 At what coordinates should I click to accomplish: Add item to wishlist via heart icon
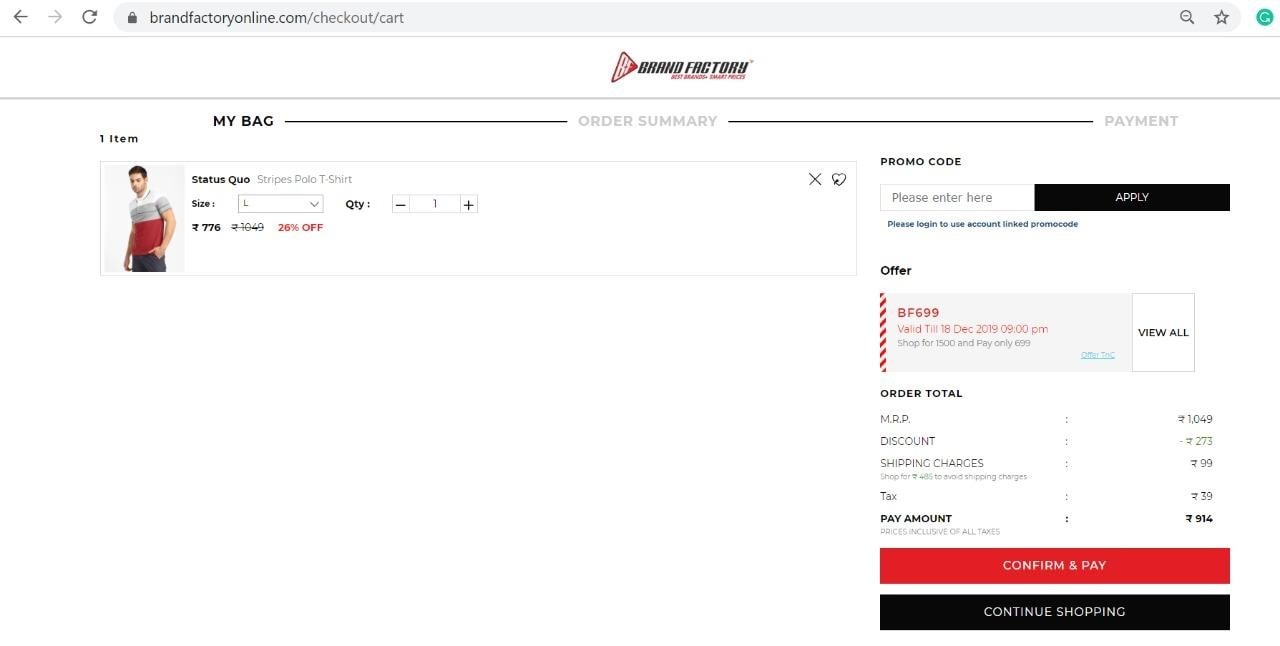pos(839,179)
